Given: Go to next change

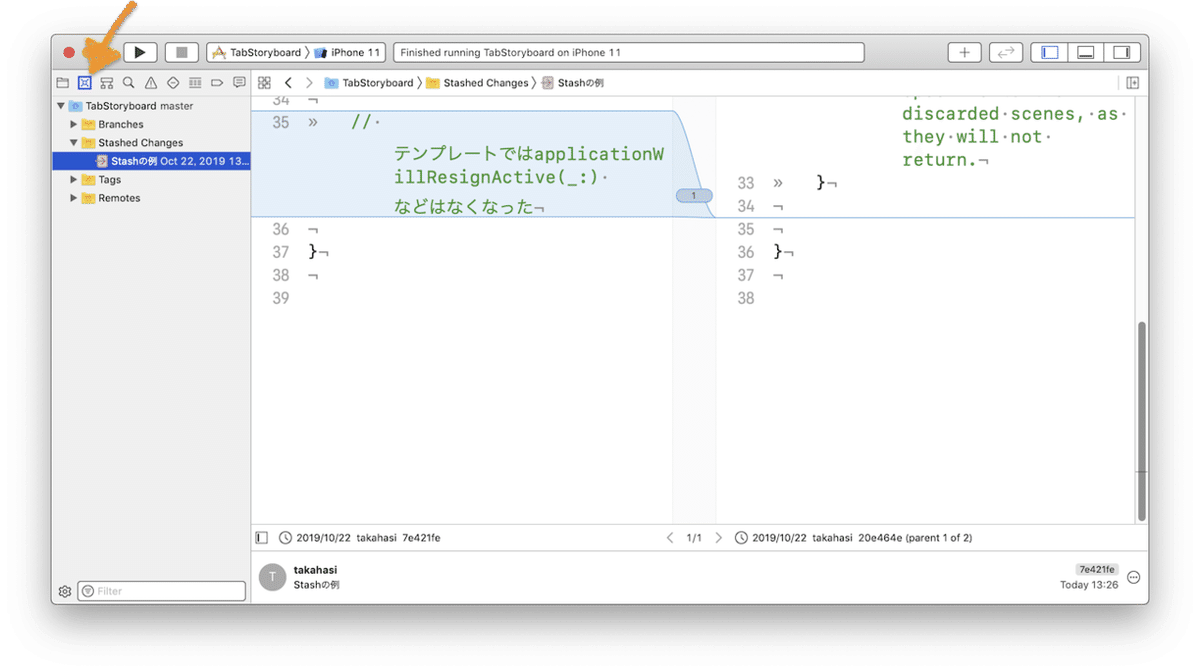Looking at the screenshot, I should 718,538.
